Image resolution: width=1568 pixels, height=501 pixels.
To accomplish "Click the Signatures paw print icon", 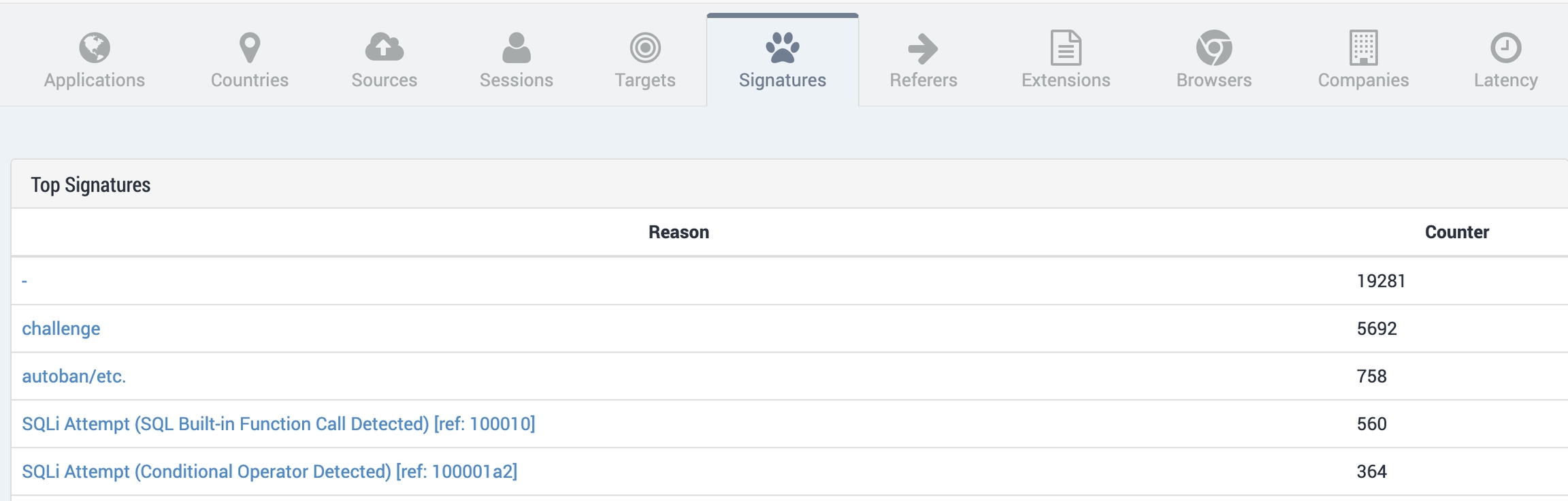I will click(x=783, y=48).
